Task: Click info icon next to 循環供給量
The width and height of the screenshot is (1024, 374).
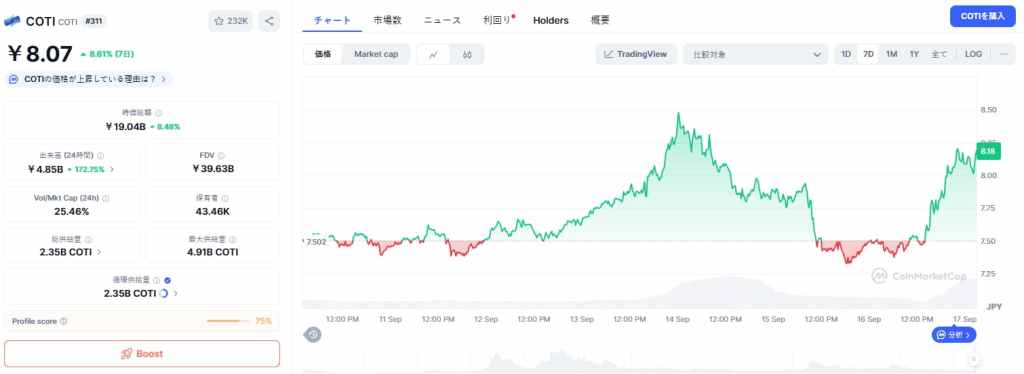Action: click(157, 281)
